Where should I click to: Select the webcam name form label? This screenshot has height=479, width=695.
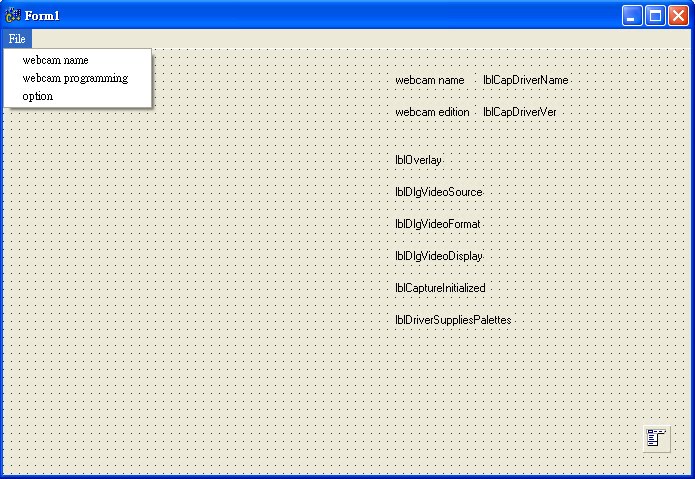pos(429,80)
